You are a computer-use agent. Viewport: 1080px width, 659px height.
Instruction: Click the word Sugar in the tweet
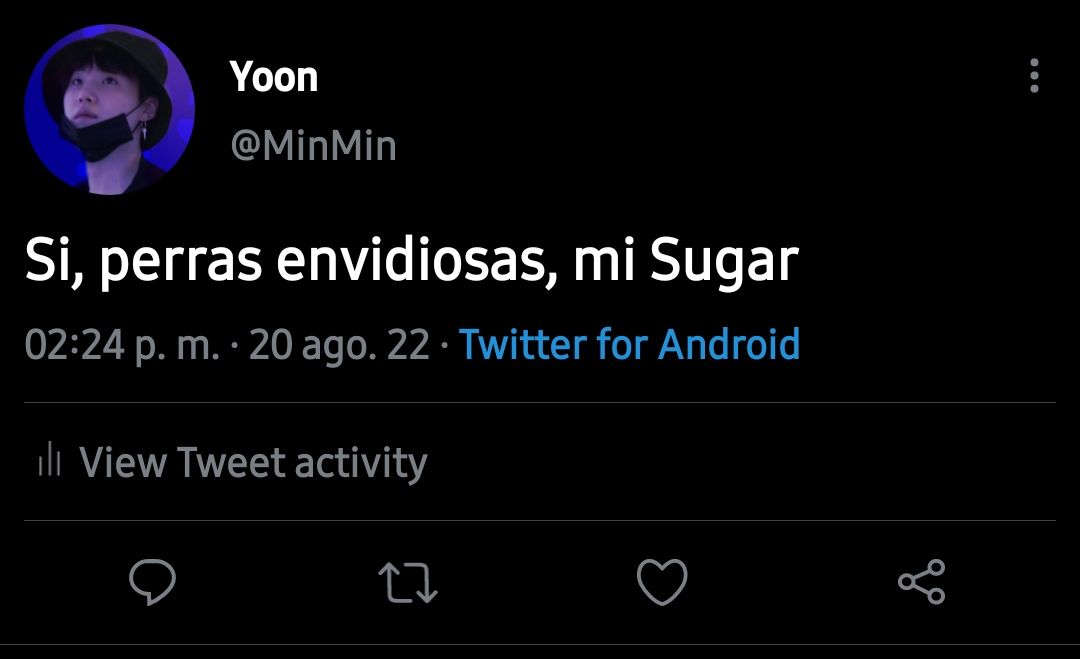pos(724,261)
